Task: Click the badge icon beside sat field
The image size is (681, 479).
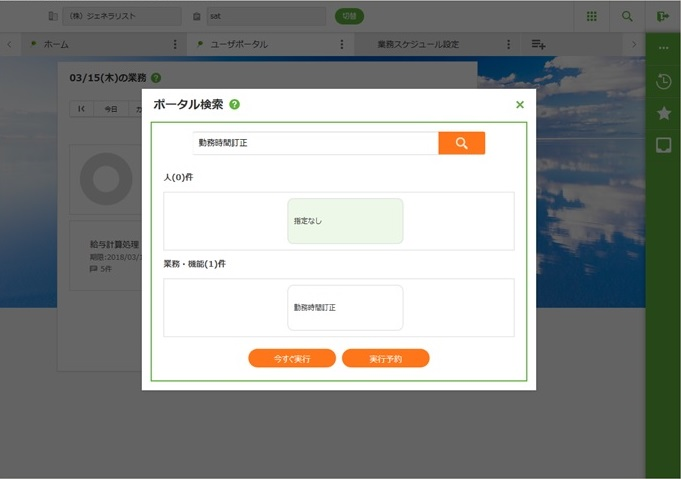Action: click(197, 17)
